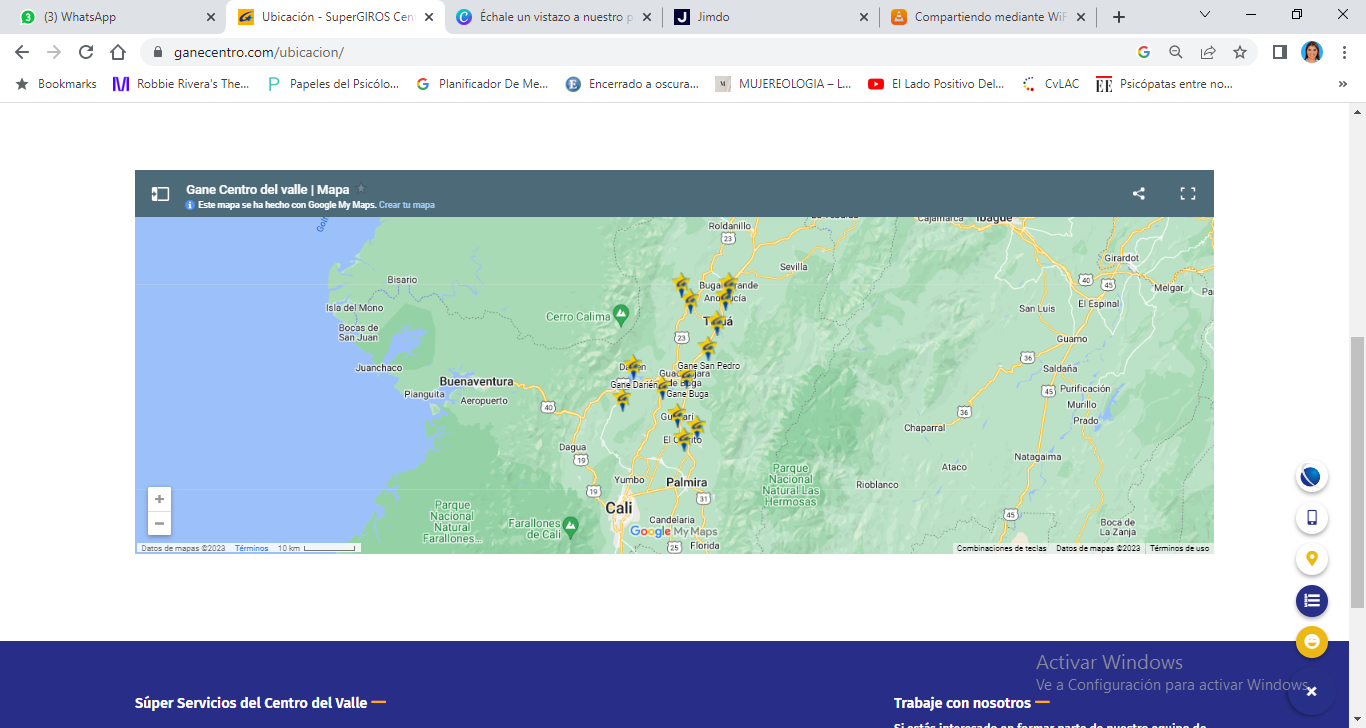Switch to Compartiendo mediante WiFi tab
This screenshot has width=1366, height=728.
click(x=988, y=17)
